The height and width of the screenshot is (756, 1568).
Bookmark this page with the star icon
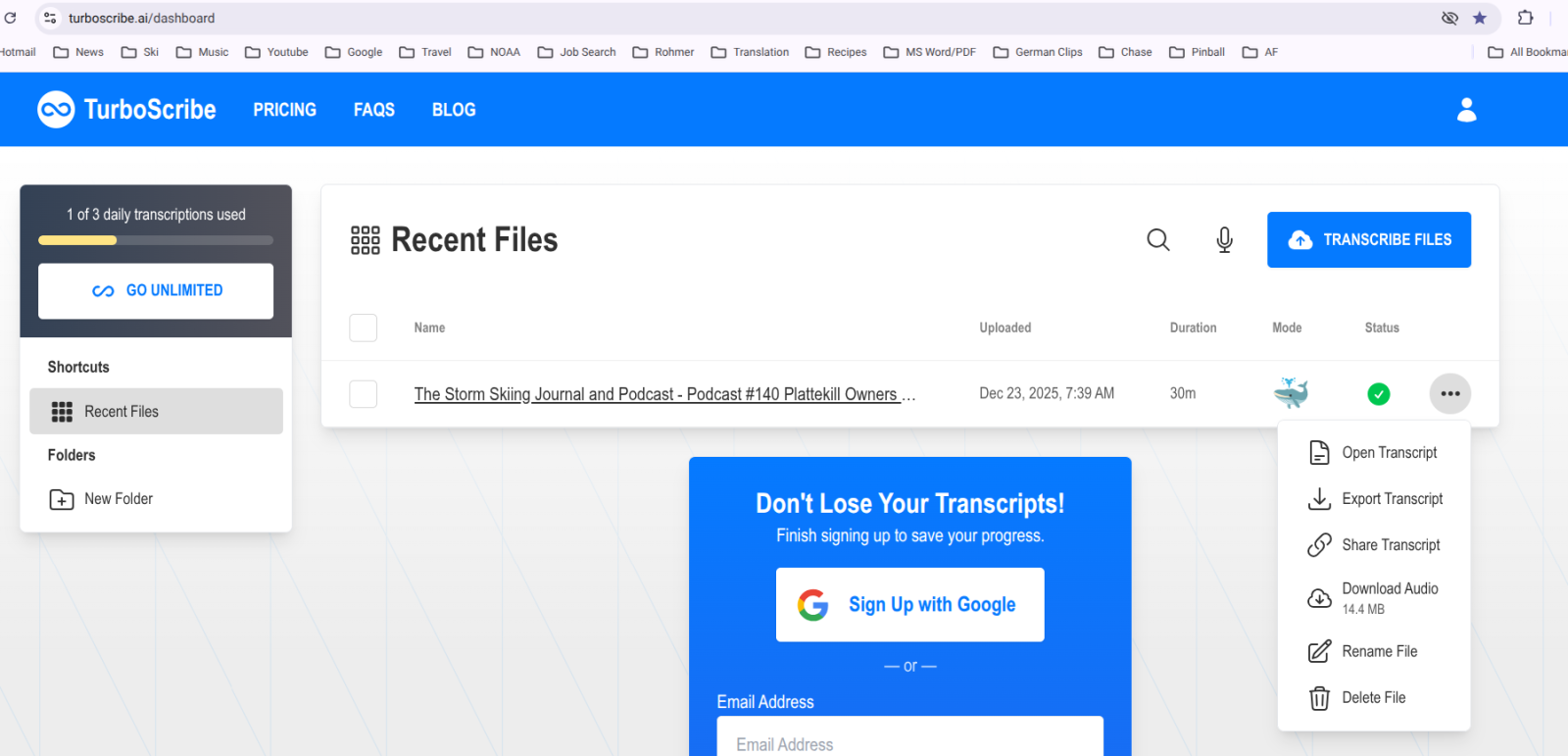pyautogui.click(x=1480, y=18)
